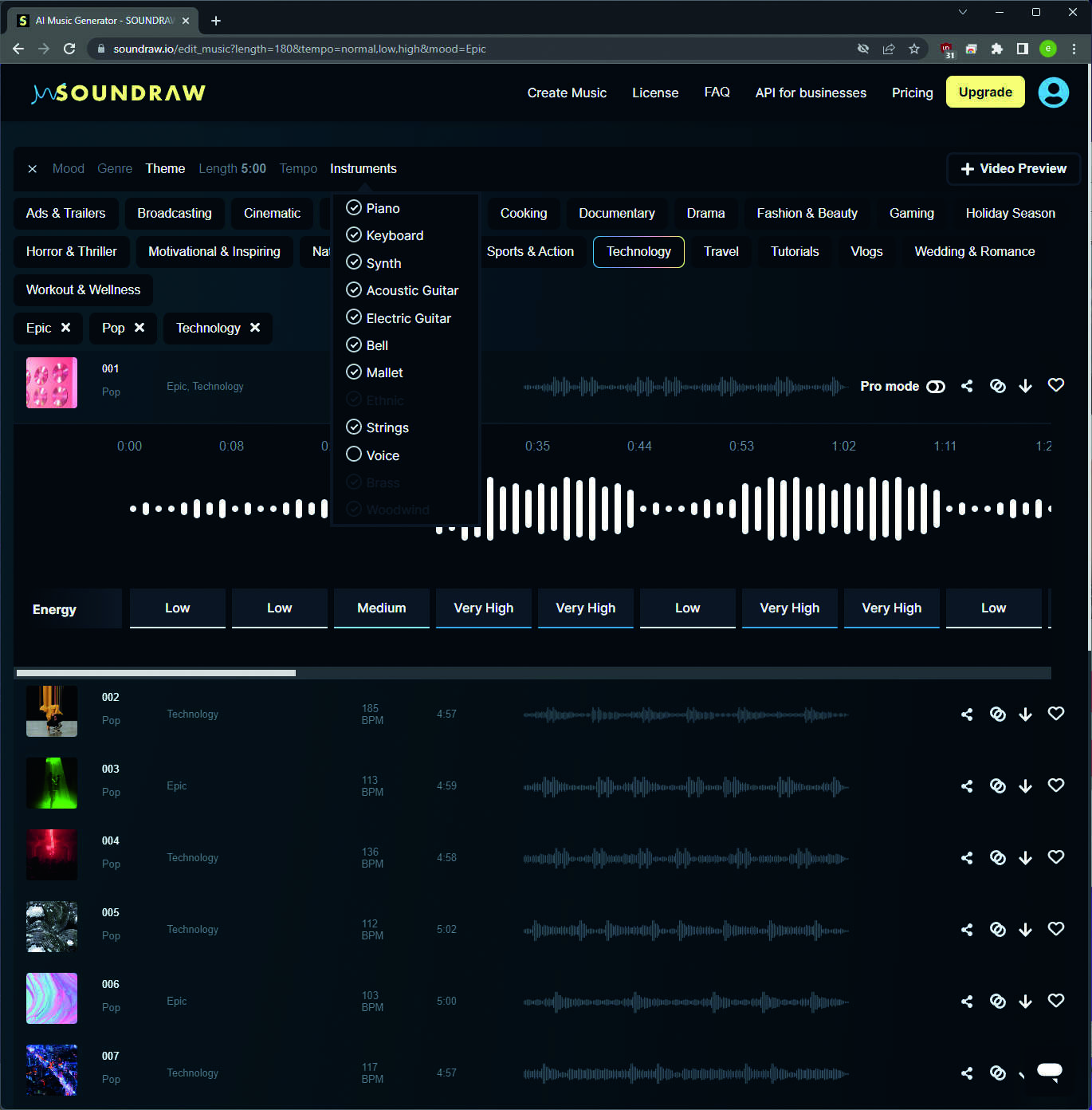Remove the Epic filter tag
This screenshot has width=1092, height=1110.
click(x=66, y=328)
